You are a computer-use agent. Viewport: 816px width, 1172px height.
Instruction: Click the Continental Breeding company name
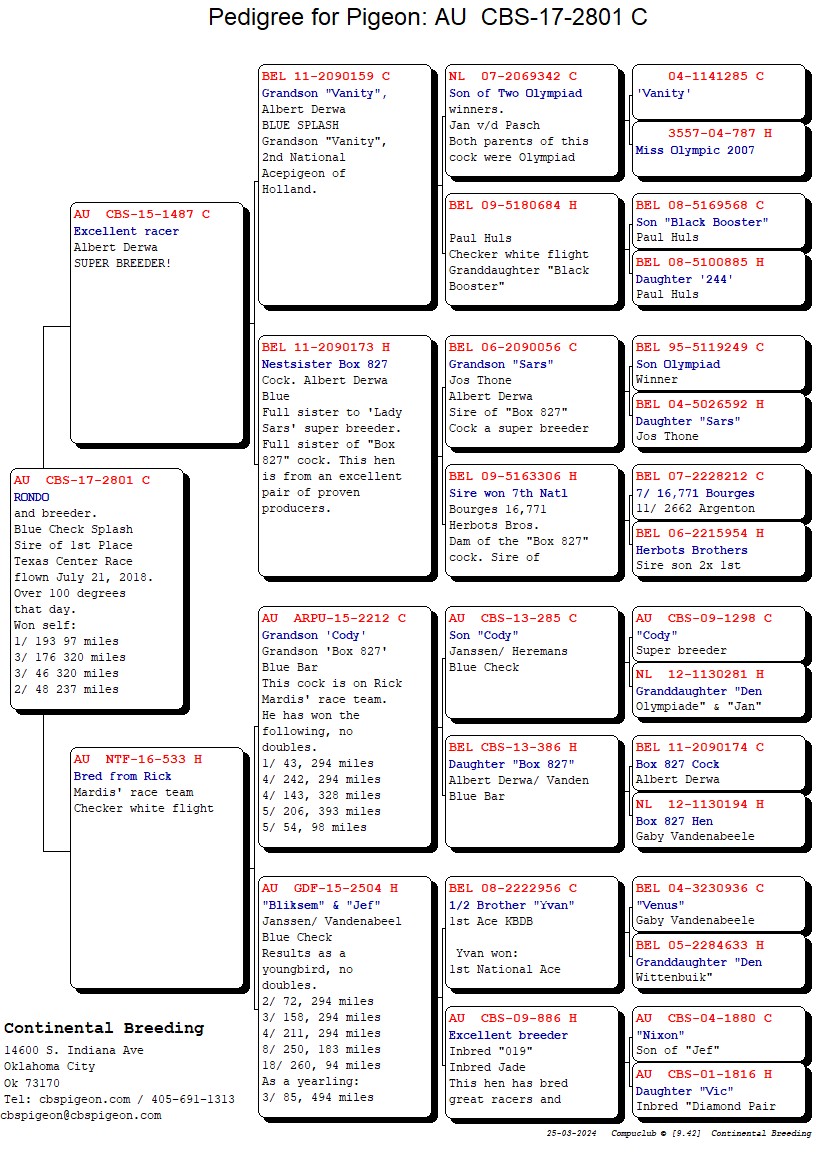click(x=104, y=1028)
